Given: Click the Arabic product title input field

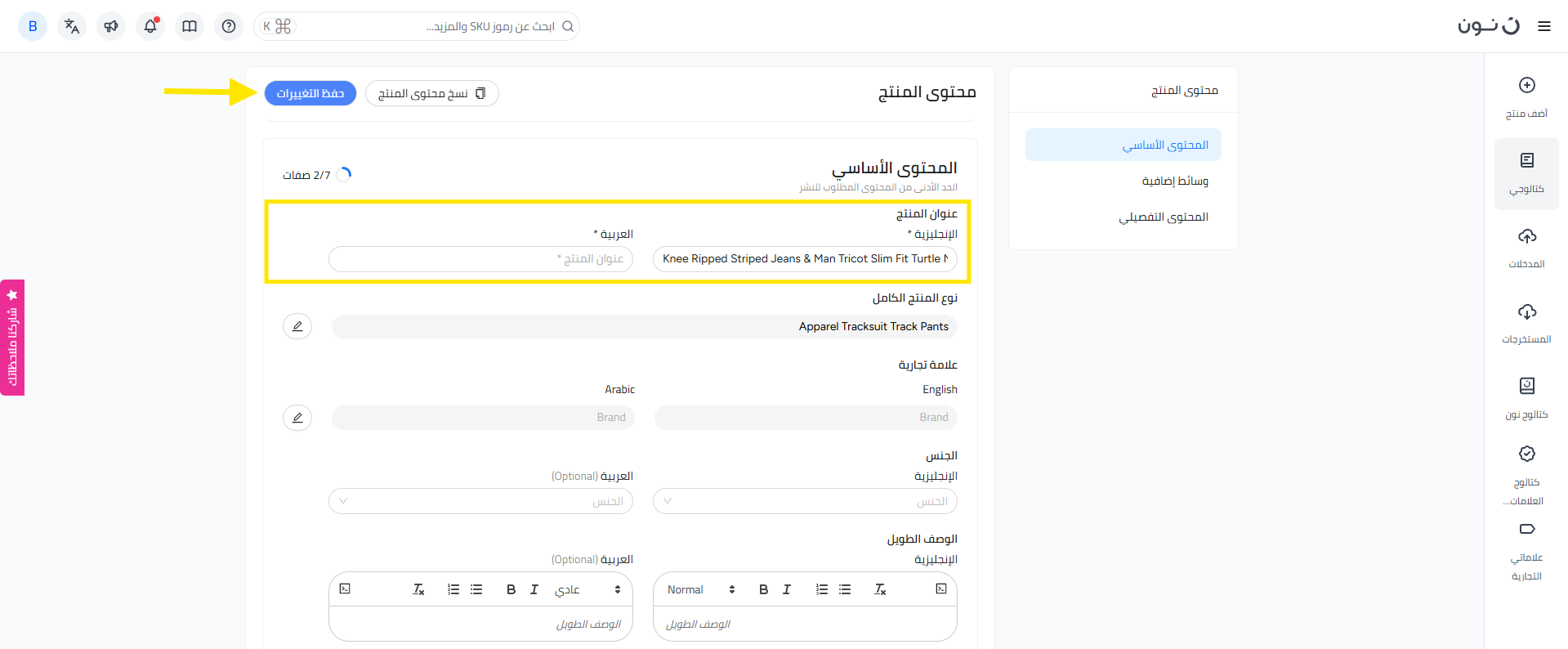Looking at the screenshot, I should coord(480,259).
